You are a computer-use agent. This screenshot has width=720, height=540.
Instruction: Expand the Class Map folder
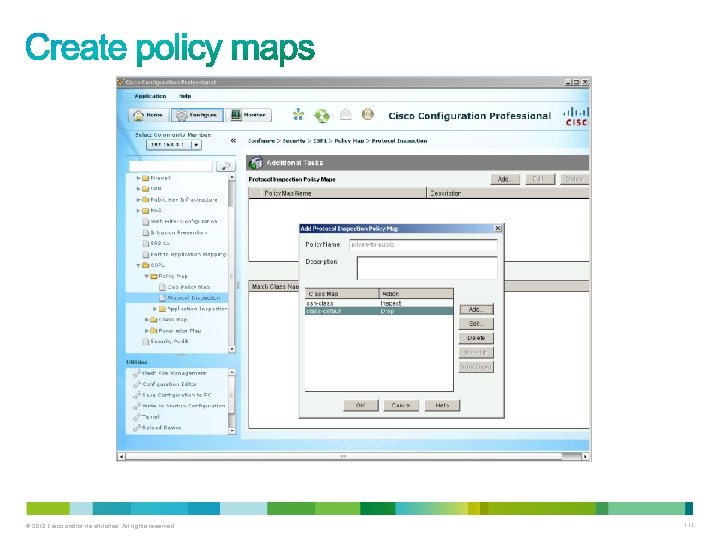[146, 320]
